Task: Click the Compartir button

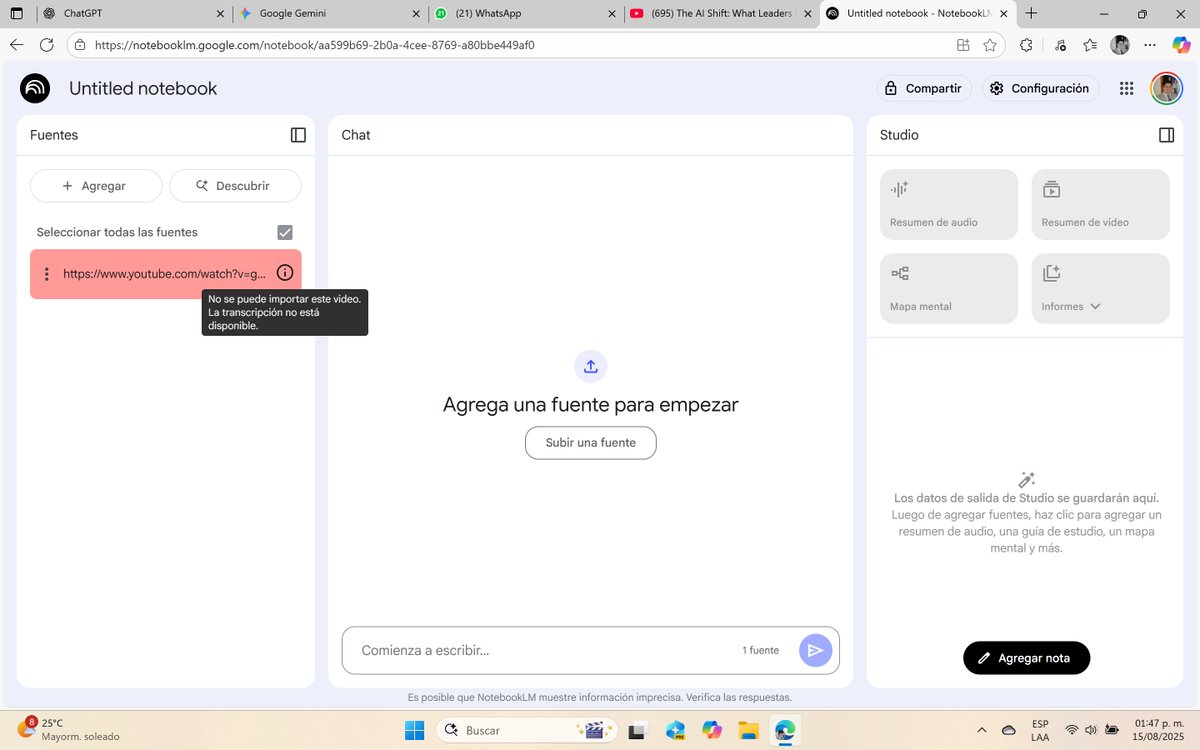Action: pos(924,88)
